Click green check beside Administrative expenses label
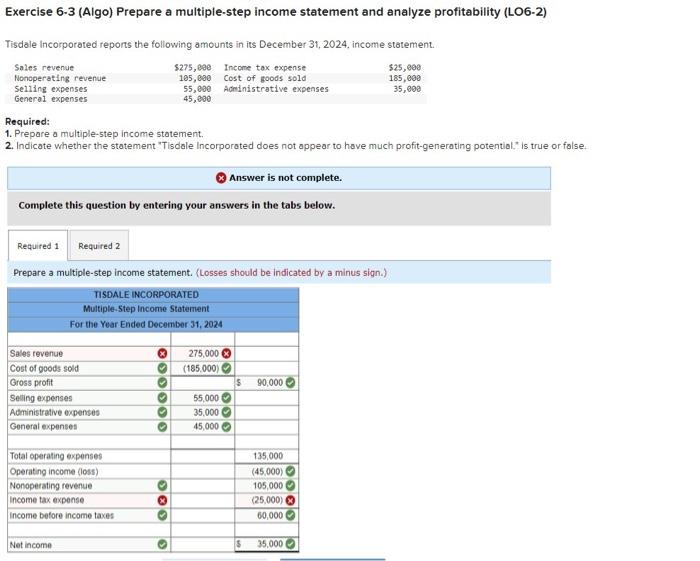 (x=162, y=412)
